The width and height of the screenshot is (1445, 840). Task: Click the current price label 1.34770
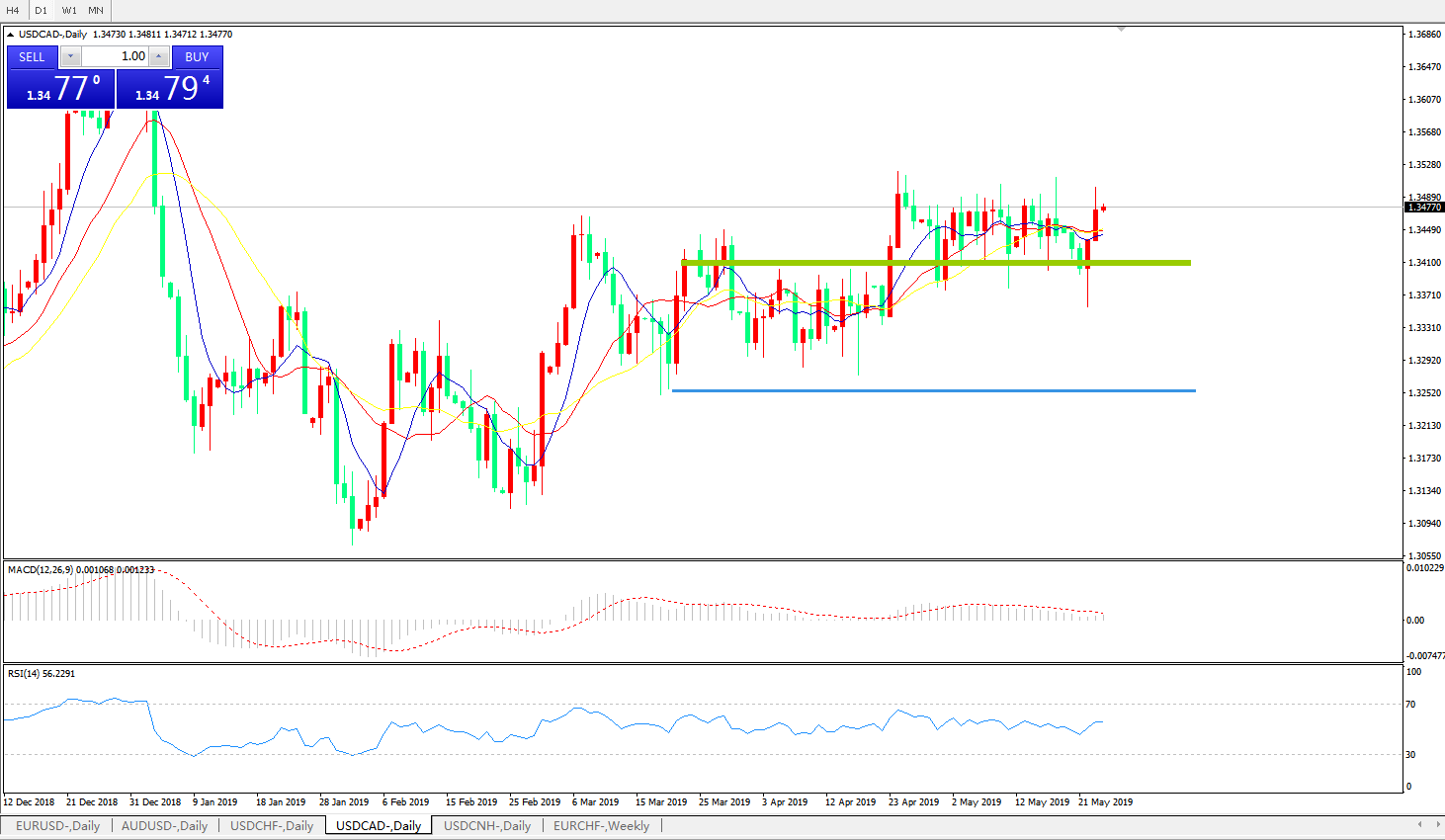click(x=1424, y=208)
